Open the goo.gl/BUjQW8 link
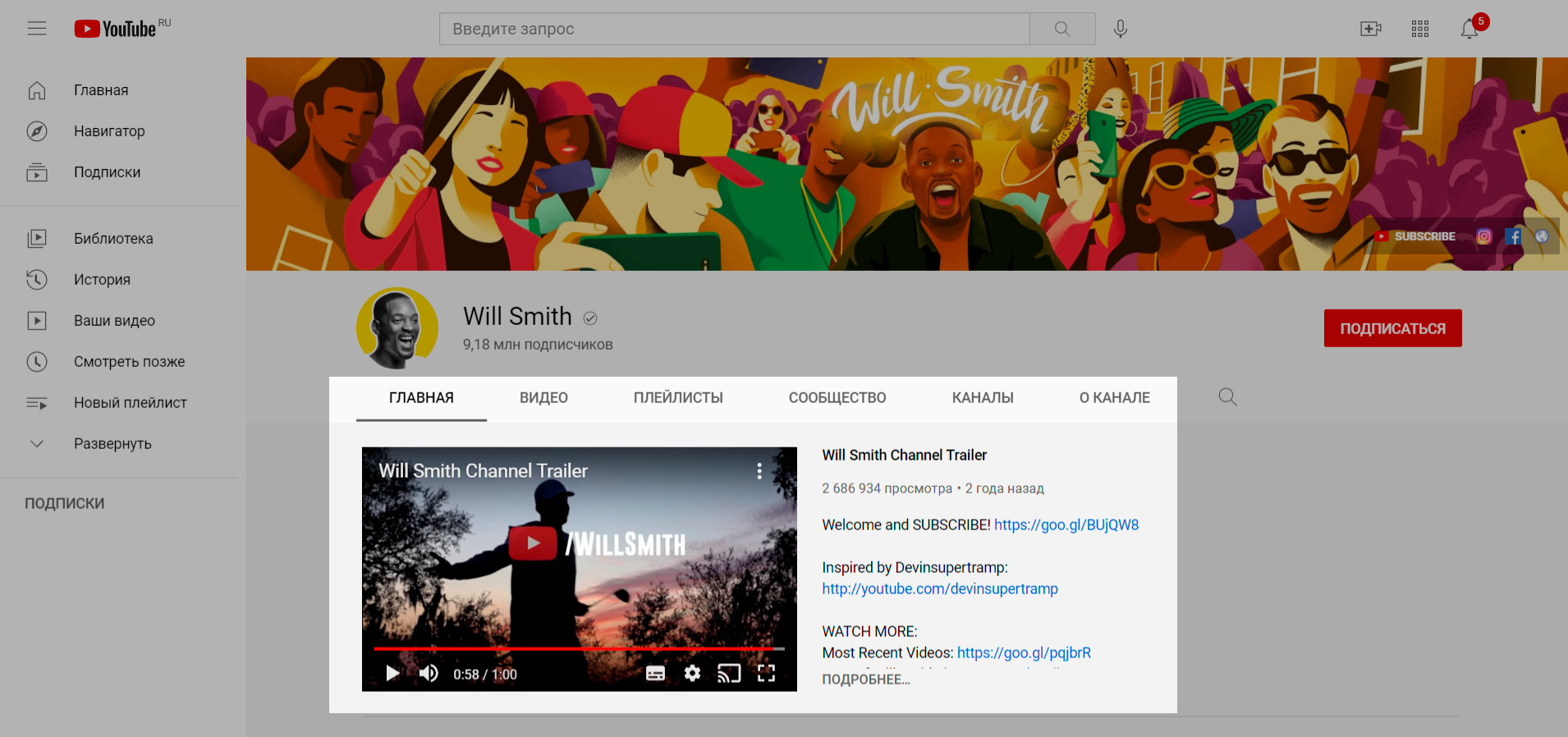The width and height of the screenshot is (1568, 737). pos(1066,525)
